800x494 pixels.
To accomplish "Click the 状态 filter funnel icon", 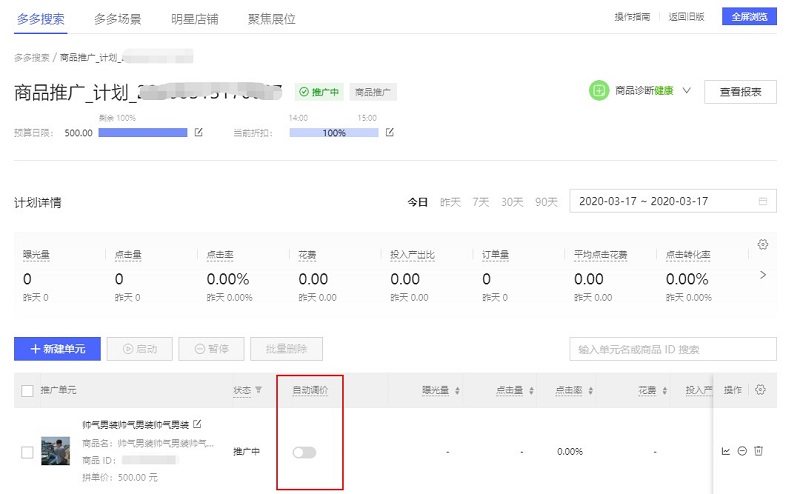I will click(259, 390).
